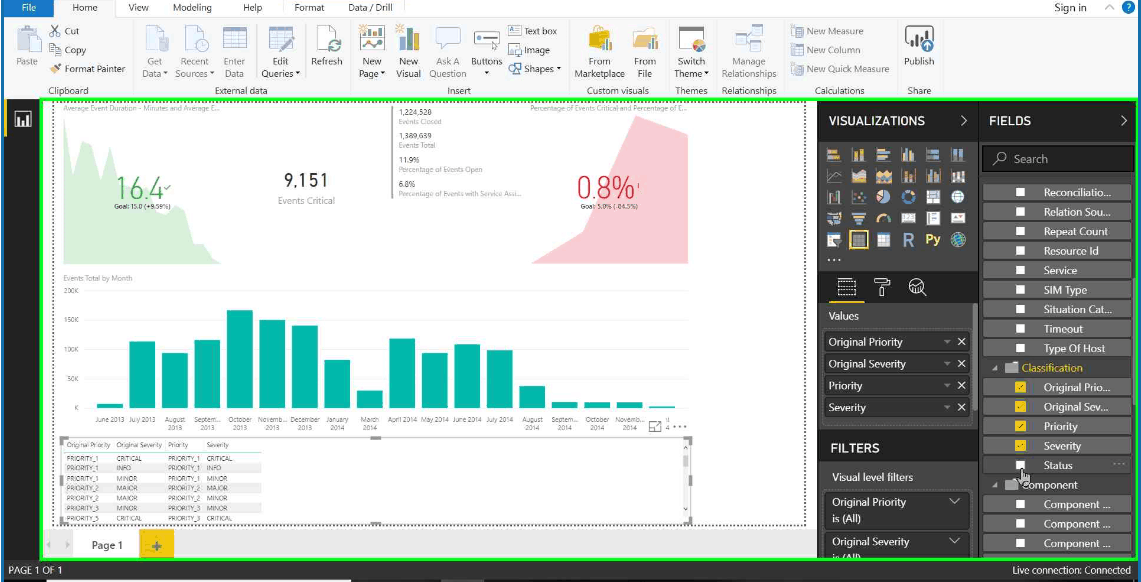
Task: Insert a Text box
Action: pos(533,31)
